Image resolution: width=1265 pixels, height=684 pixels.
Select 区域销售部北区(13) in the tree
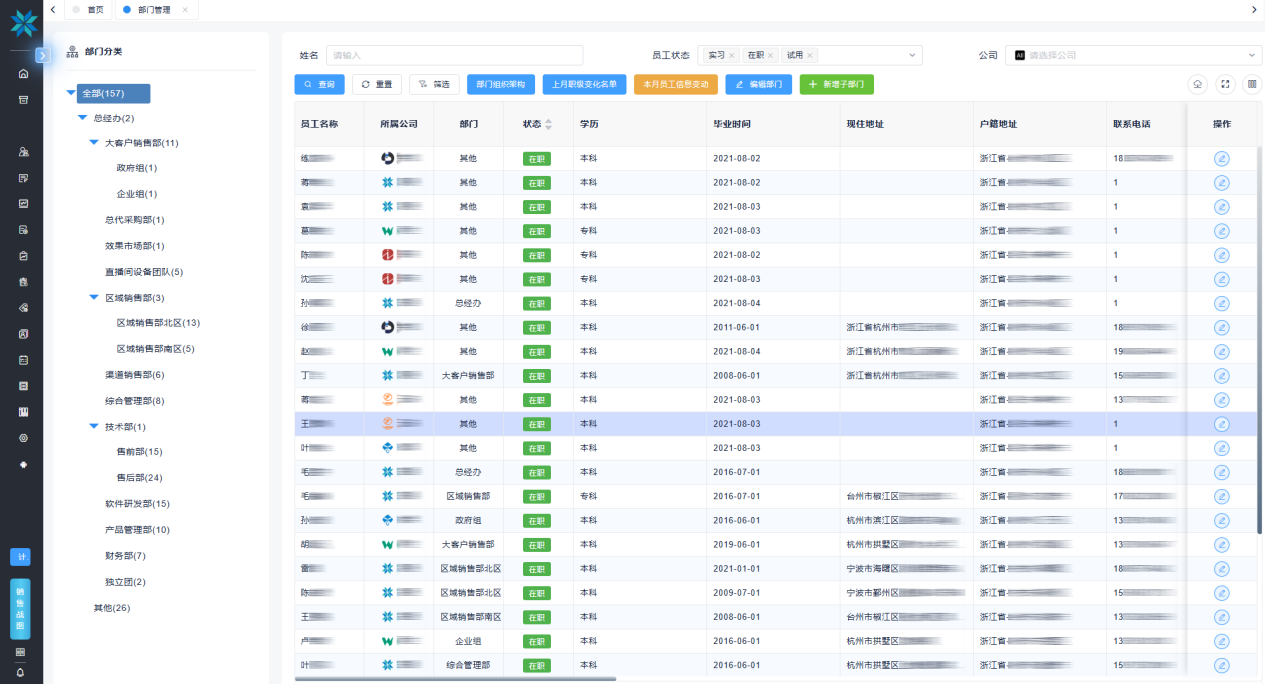coord(159,323)
